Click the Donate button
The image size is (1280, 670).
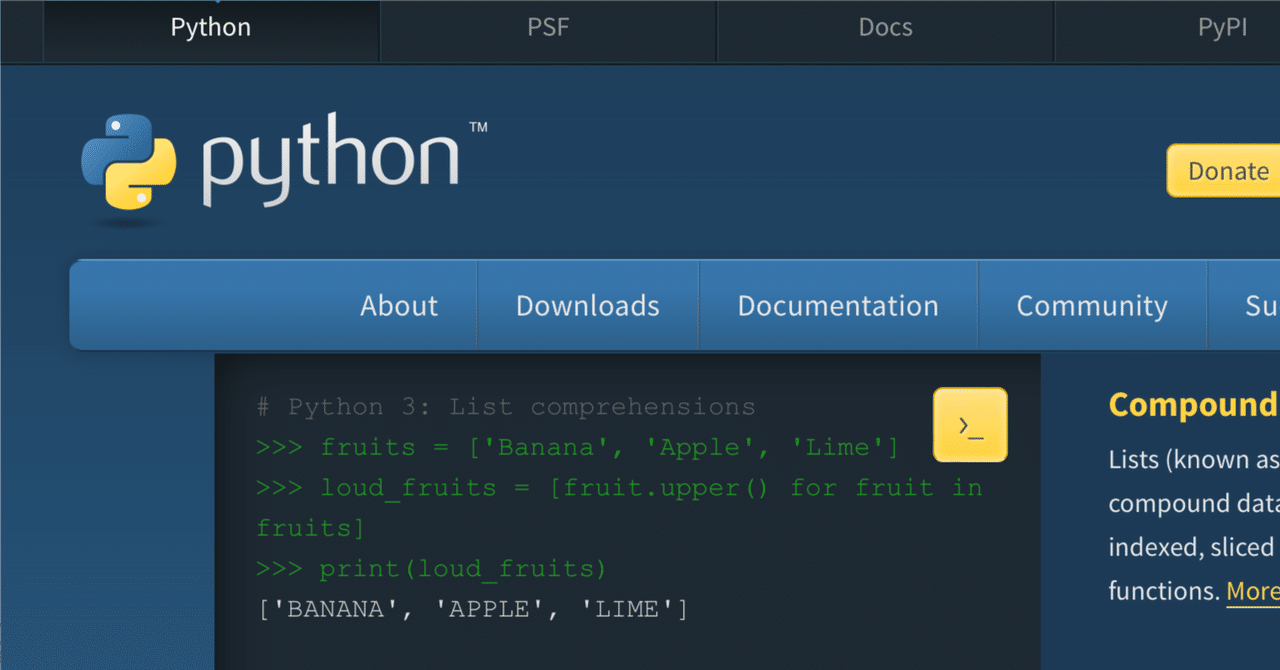coord(1228,170)
